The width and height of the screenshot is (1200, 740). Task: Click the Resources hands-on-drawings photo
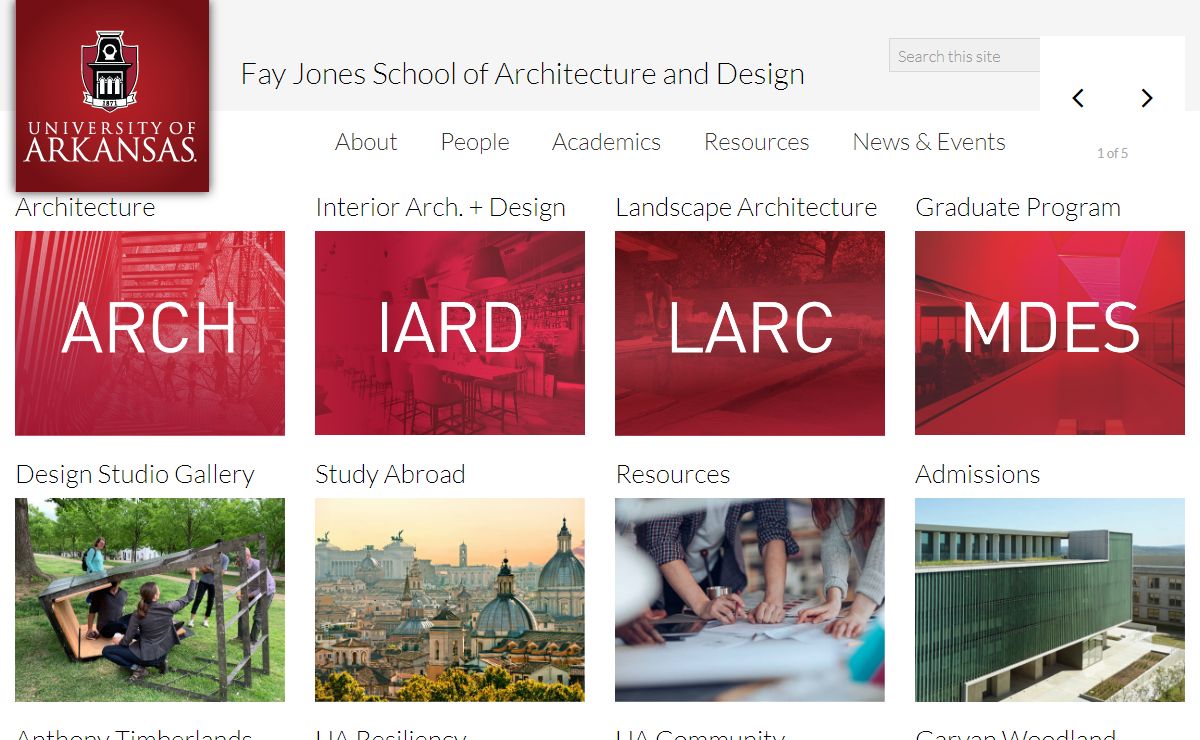tap(750, 600)
